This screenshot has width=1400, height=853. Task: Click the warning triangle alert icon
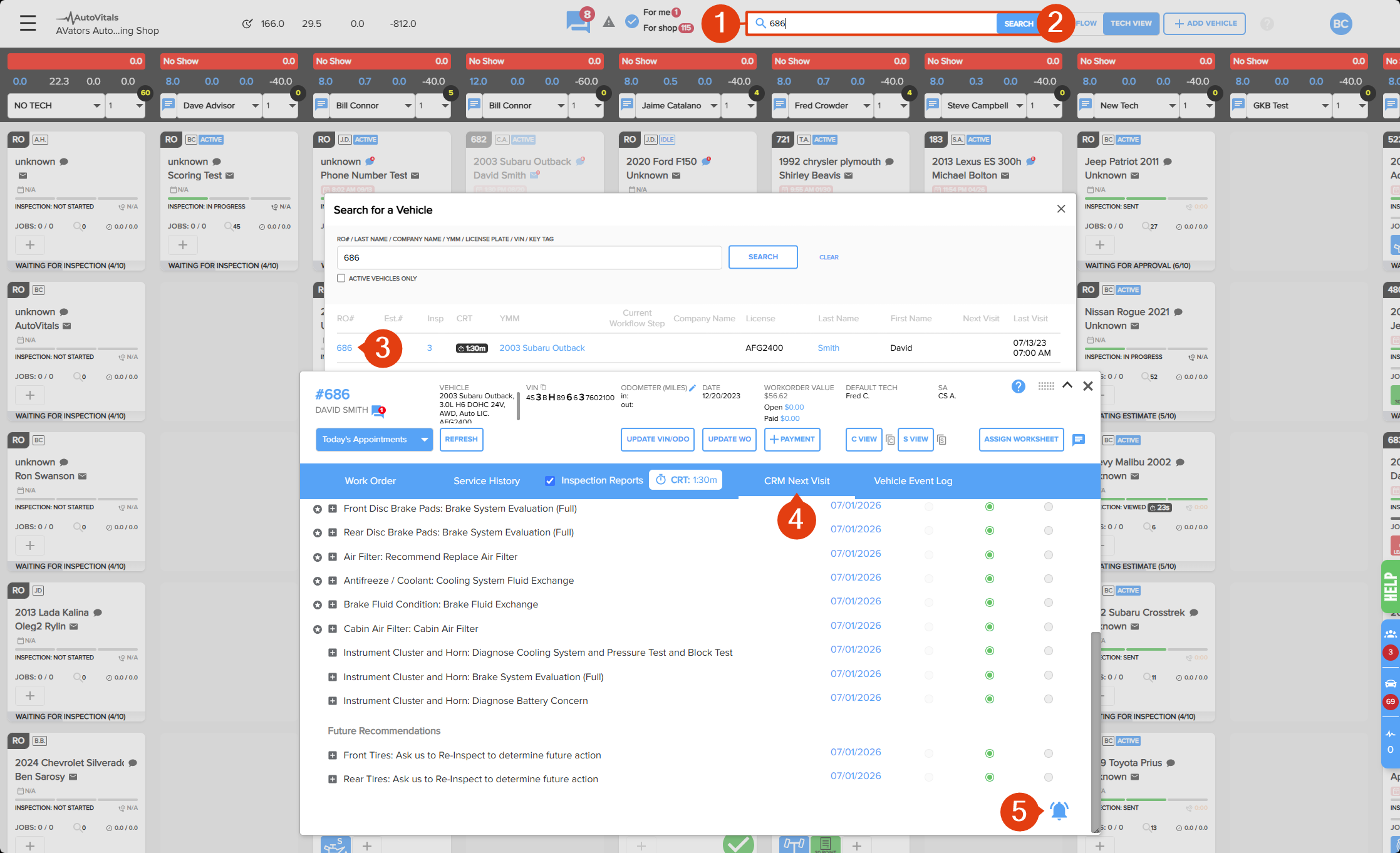pos(608,23)
